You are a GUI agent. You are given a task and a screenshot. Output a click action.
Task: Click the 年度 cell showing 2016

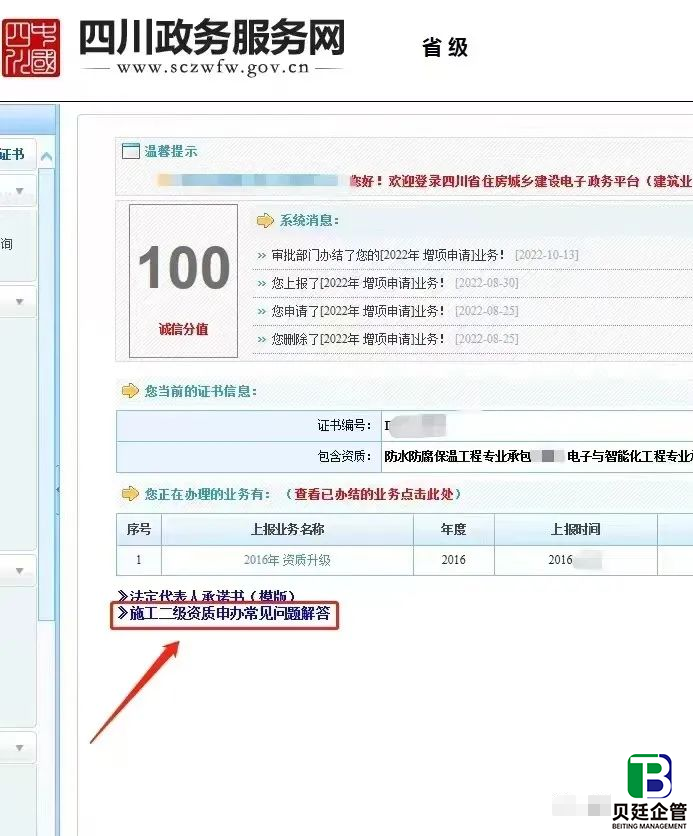tap(454, 560)
